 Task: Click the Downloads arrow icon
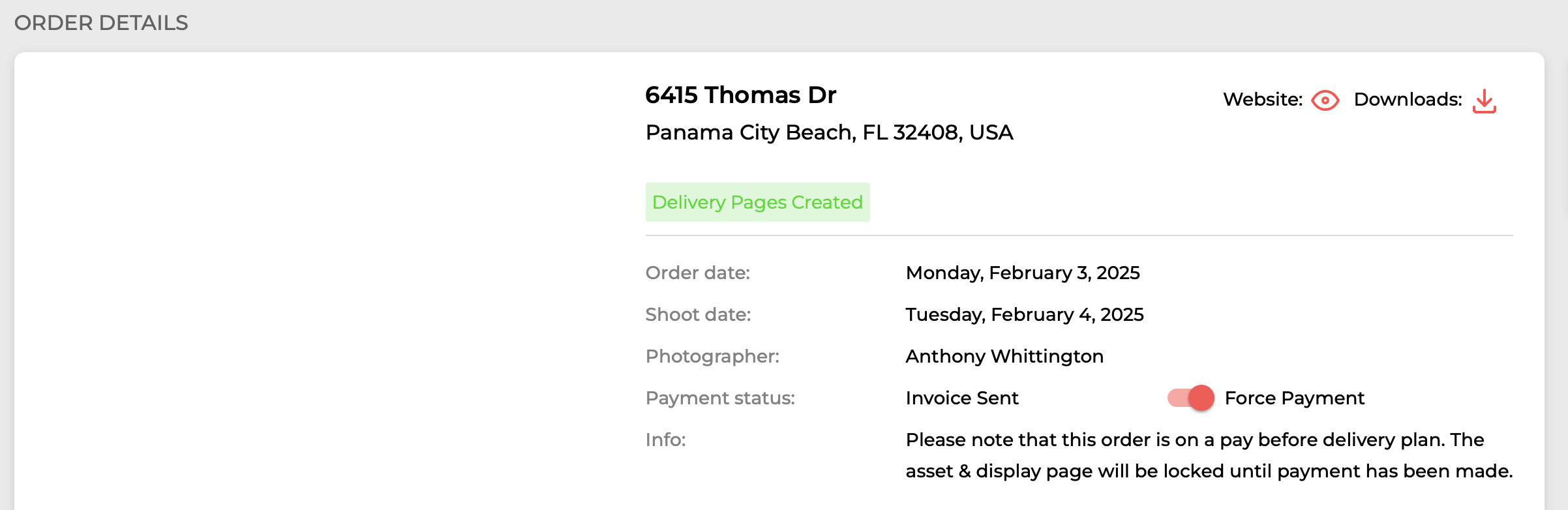1484,101
